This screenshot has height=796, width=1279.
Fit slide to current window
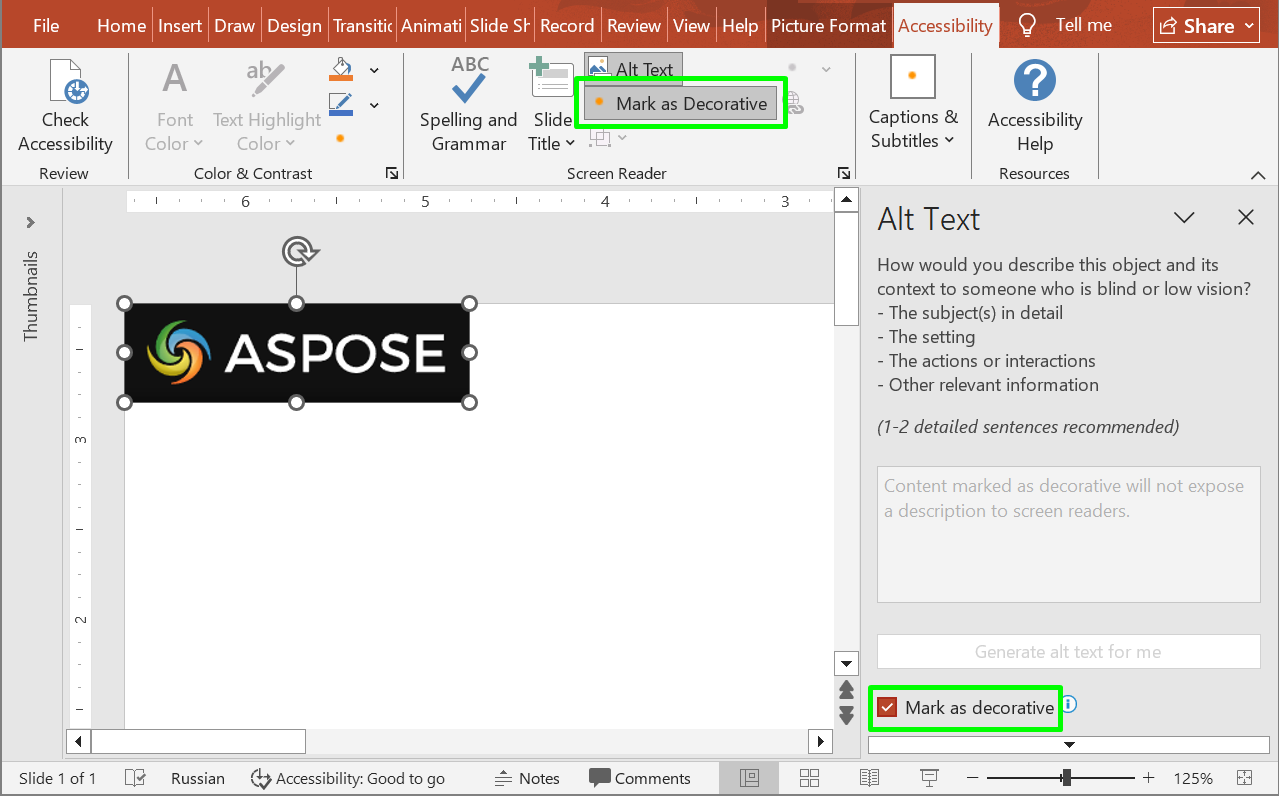1244,778
